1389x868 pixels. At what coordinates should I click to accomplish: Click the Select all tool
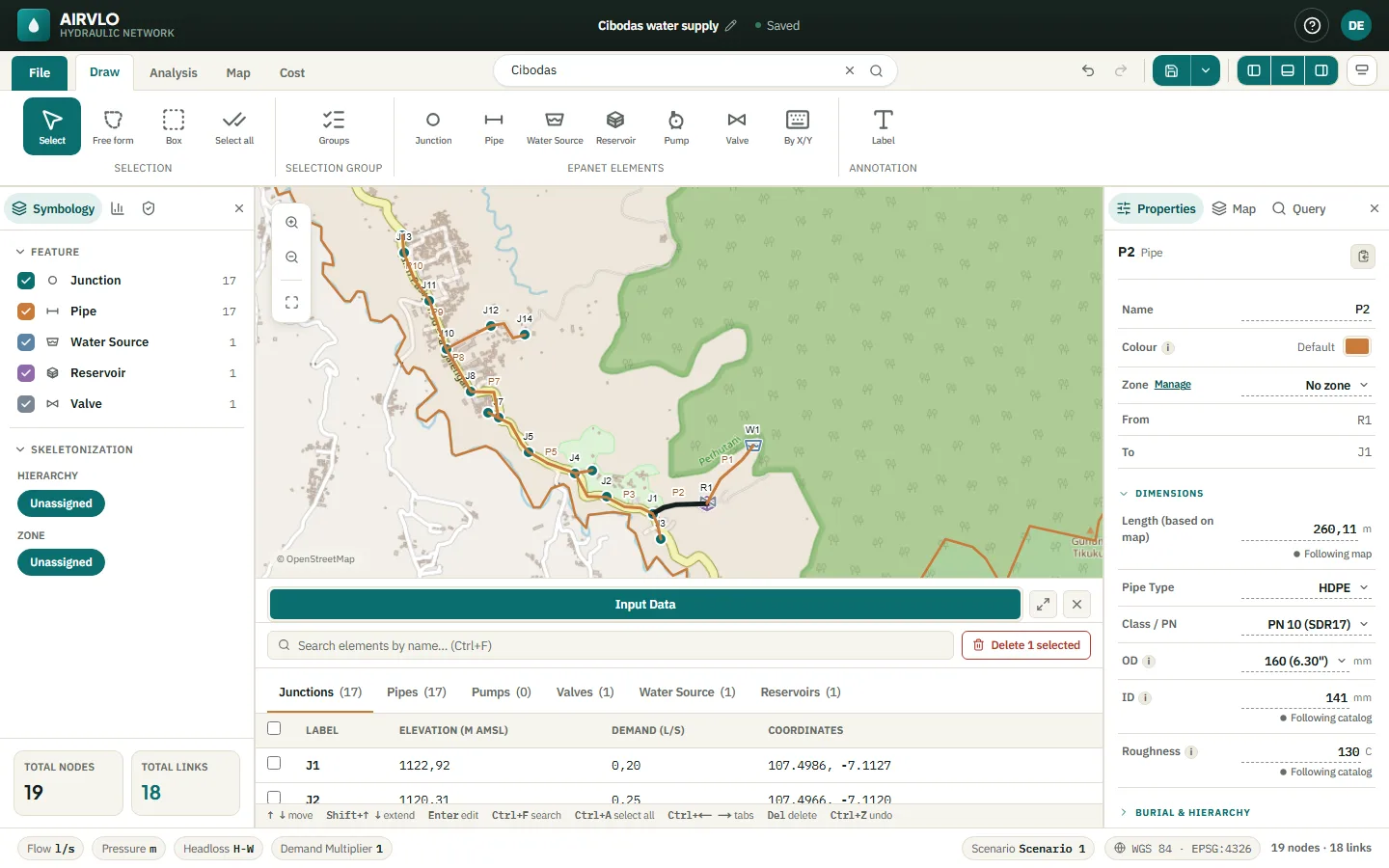[x=234, y=126]
